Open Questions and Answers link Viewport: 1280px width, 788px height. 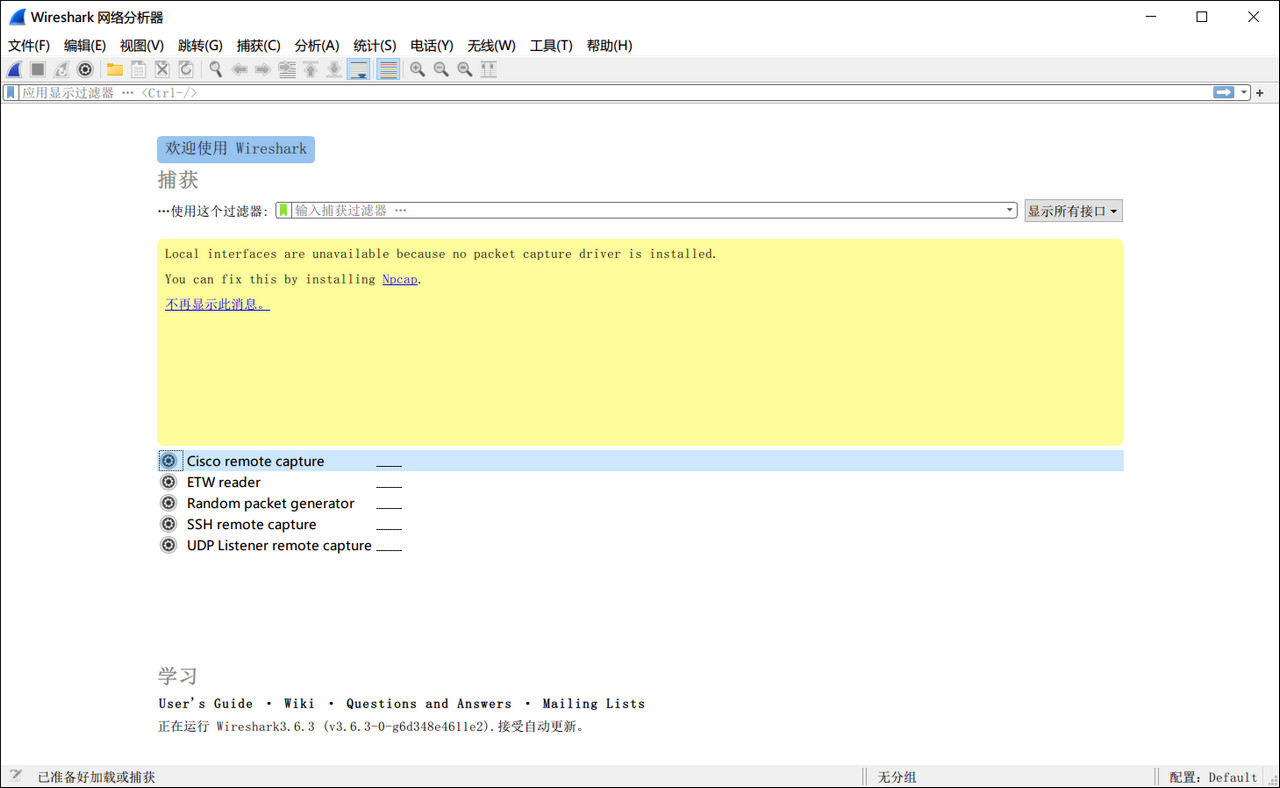coord(429,704)
